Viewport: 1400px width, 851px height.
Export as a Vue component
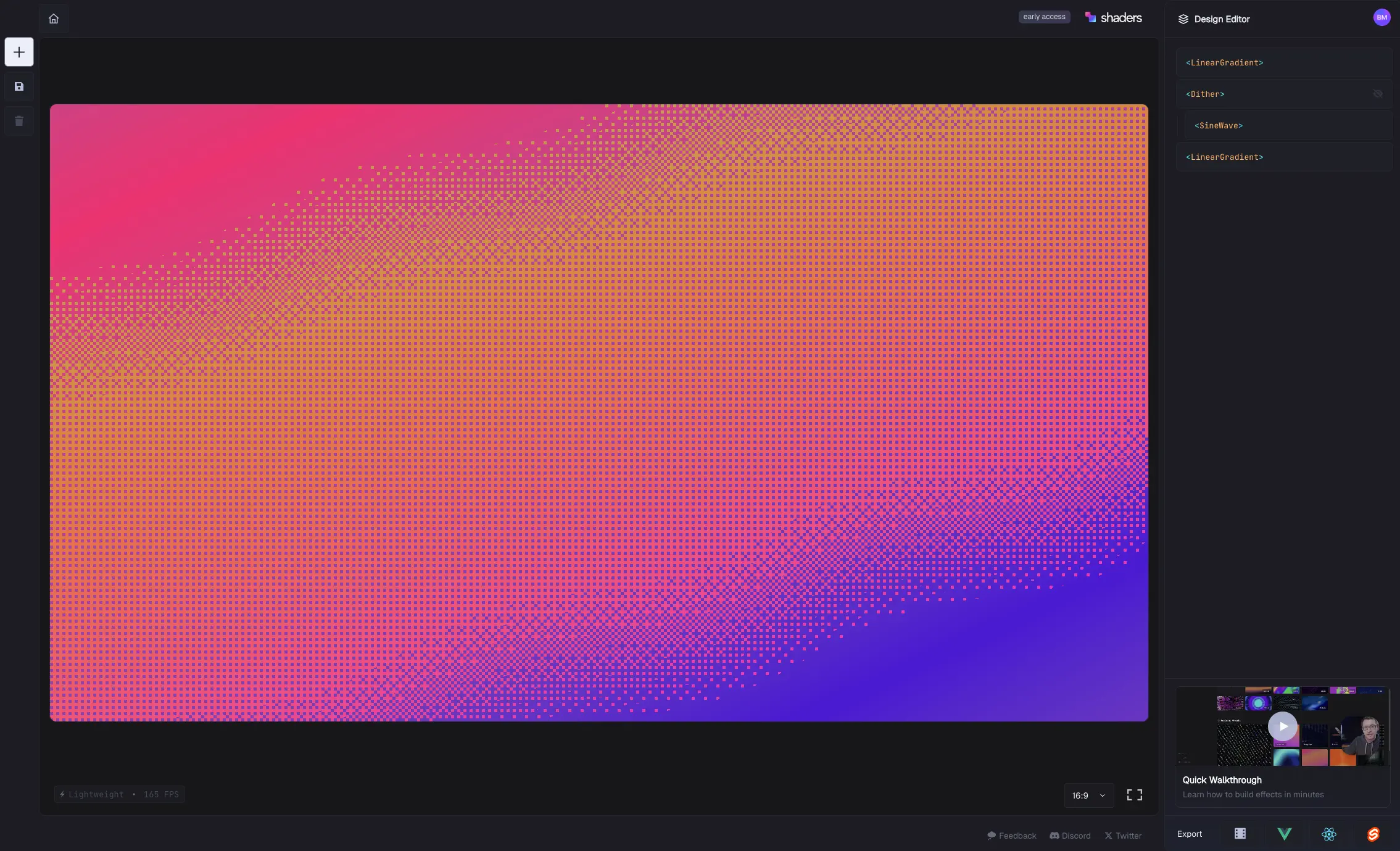point(1284,834)
